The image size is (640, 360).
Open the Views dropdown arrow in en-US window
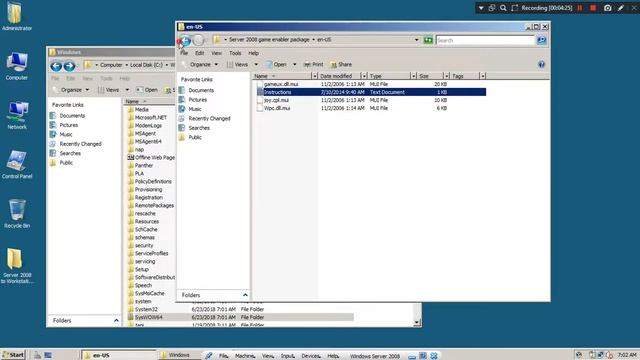pyautogui.click(x=256, y=64)
